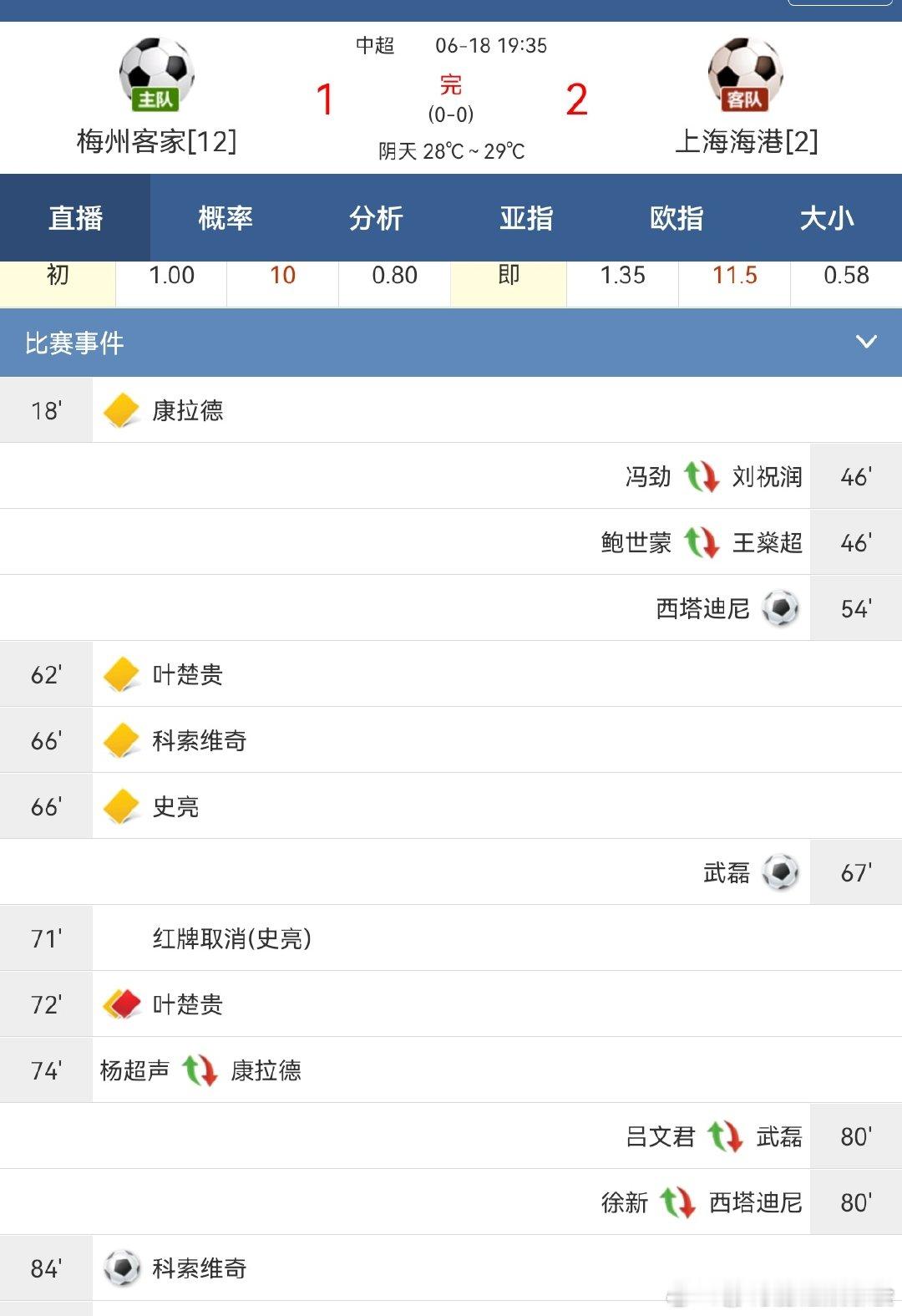Open the 分析 tab
Viewport: 902px width, 1316px height.
(376, 218)
